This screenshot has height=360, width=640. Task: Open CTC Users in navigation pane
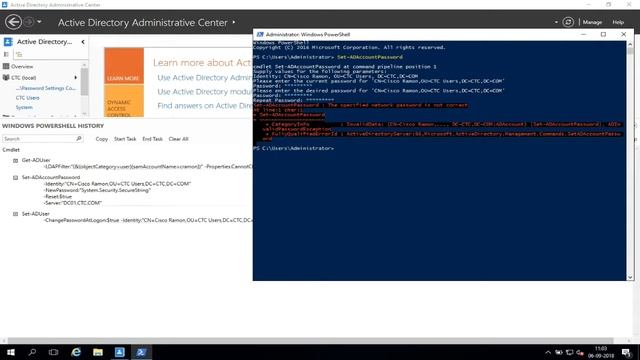tap(27, 98)
